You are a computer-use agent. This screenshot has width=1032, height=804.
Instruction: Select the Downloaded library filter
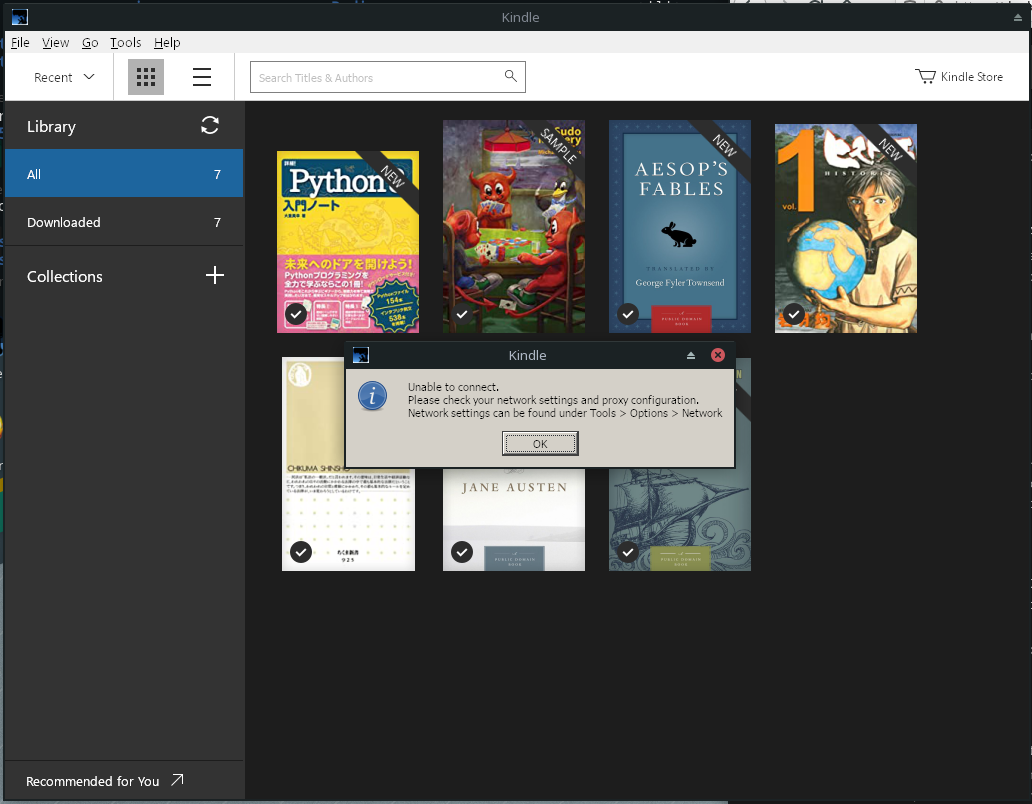(x=124, y=222)
